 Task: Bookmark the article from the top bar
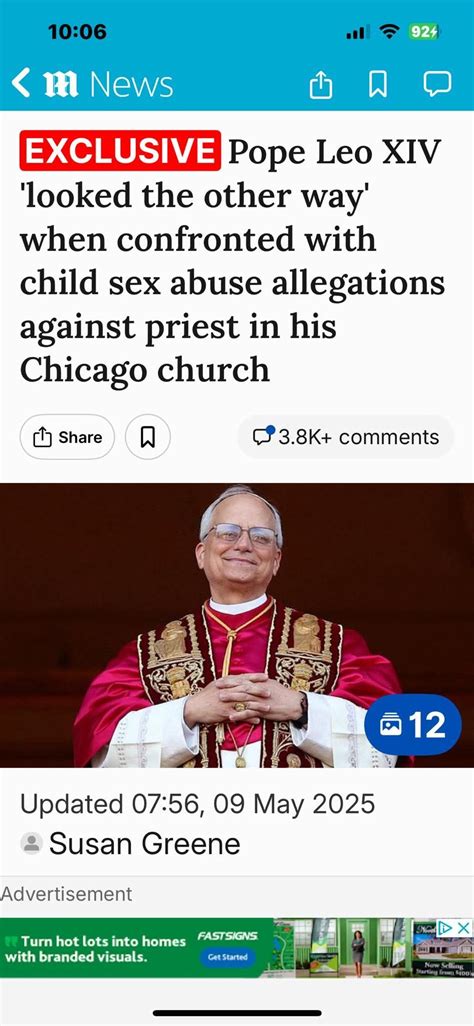378,84
